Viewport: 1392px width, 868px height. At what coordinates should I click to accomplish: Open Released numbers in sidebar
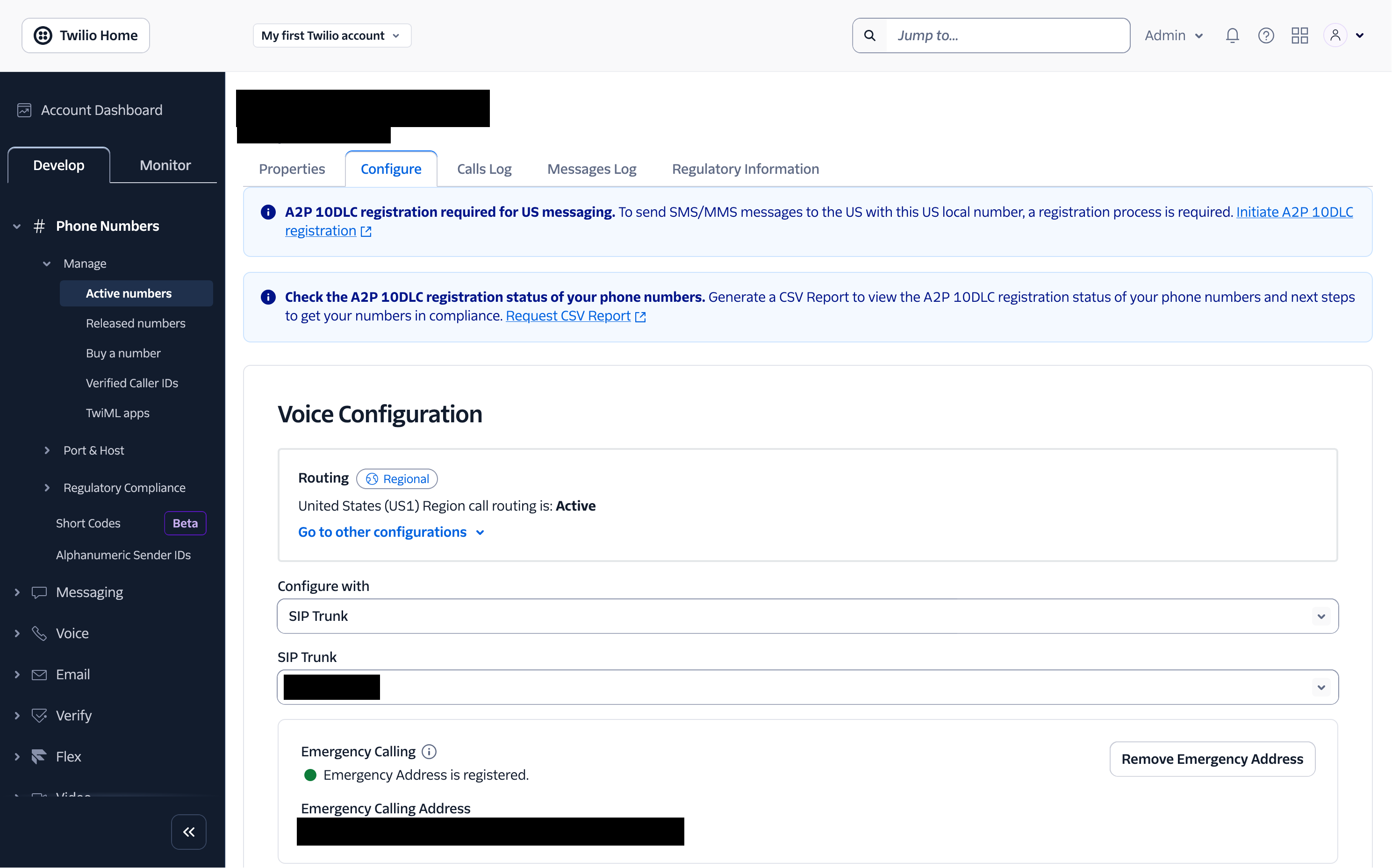coord(136,323)
